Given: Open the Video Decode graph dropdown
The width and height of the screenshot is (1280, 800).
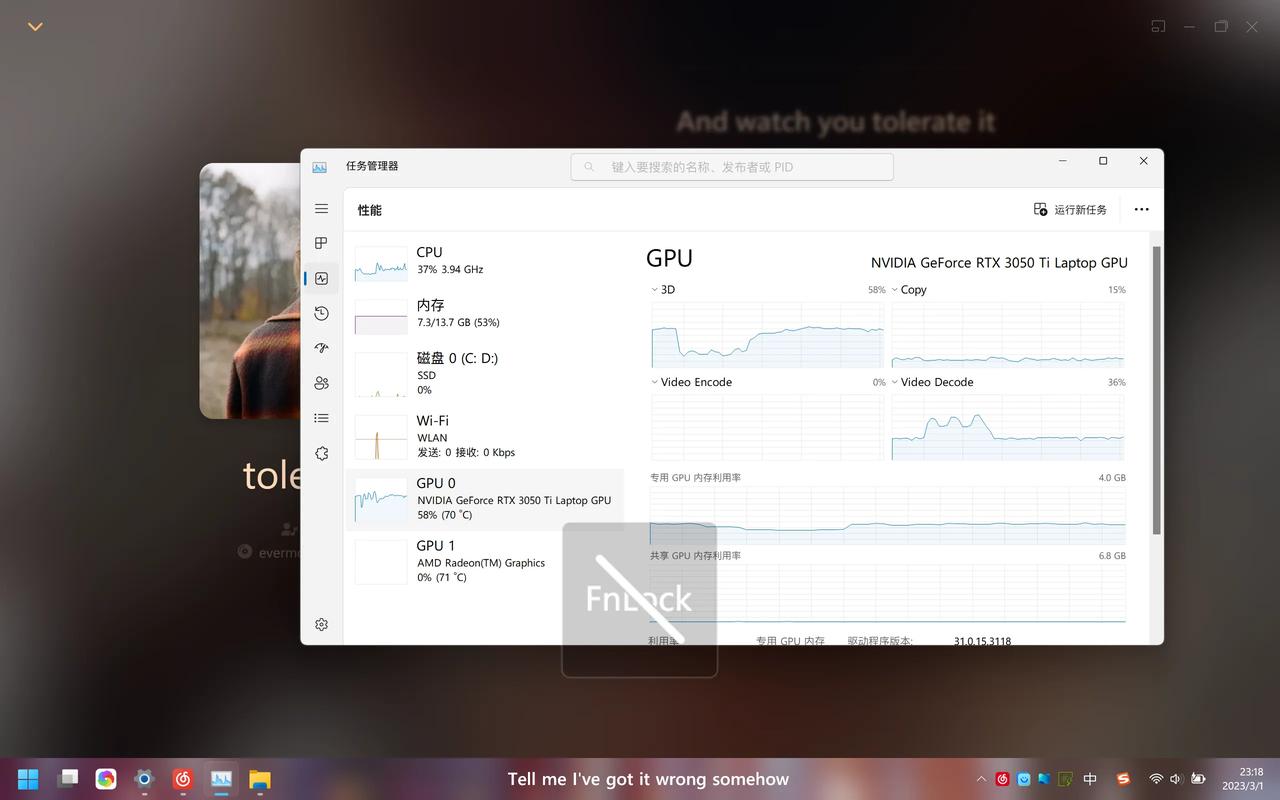Looking at the screenshot, I should (x=894, y=382).
